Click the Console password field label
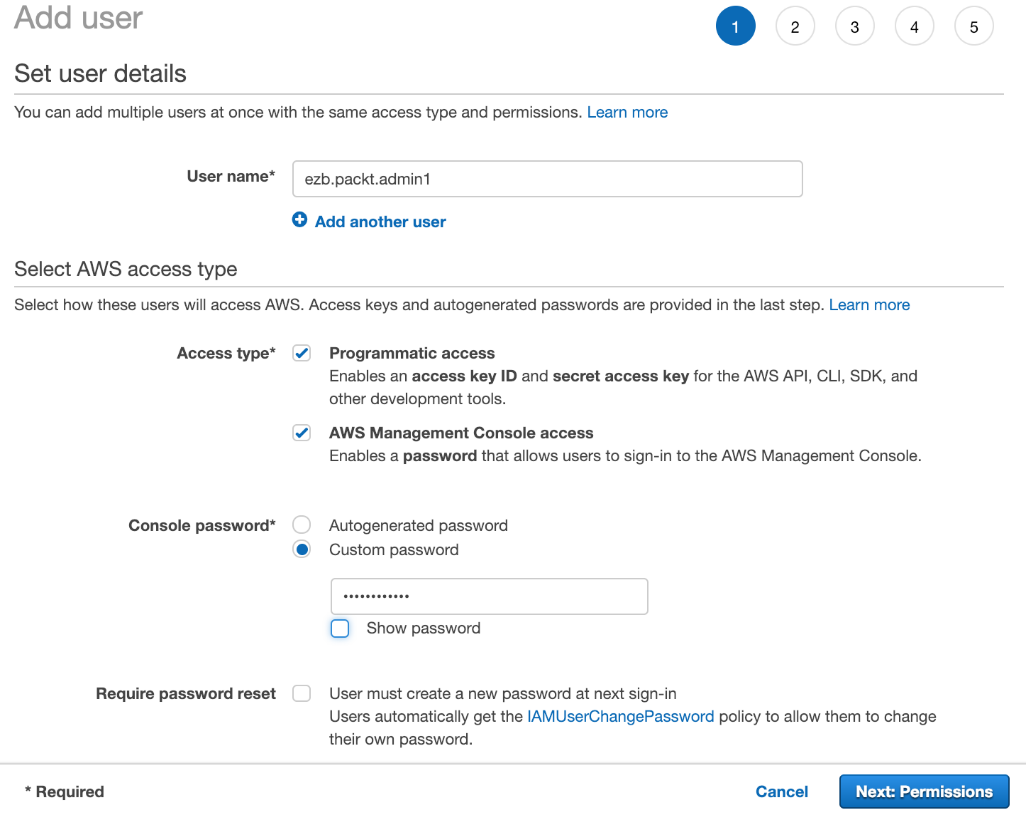1026x815 pixels. point(202,525)
